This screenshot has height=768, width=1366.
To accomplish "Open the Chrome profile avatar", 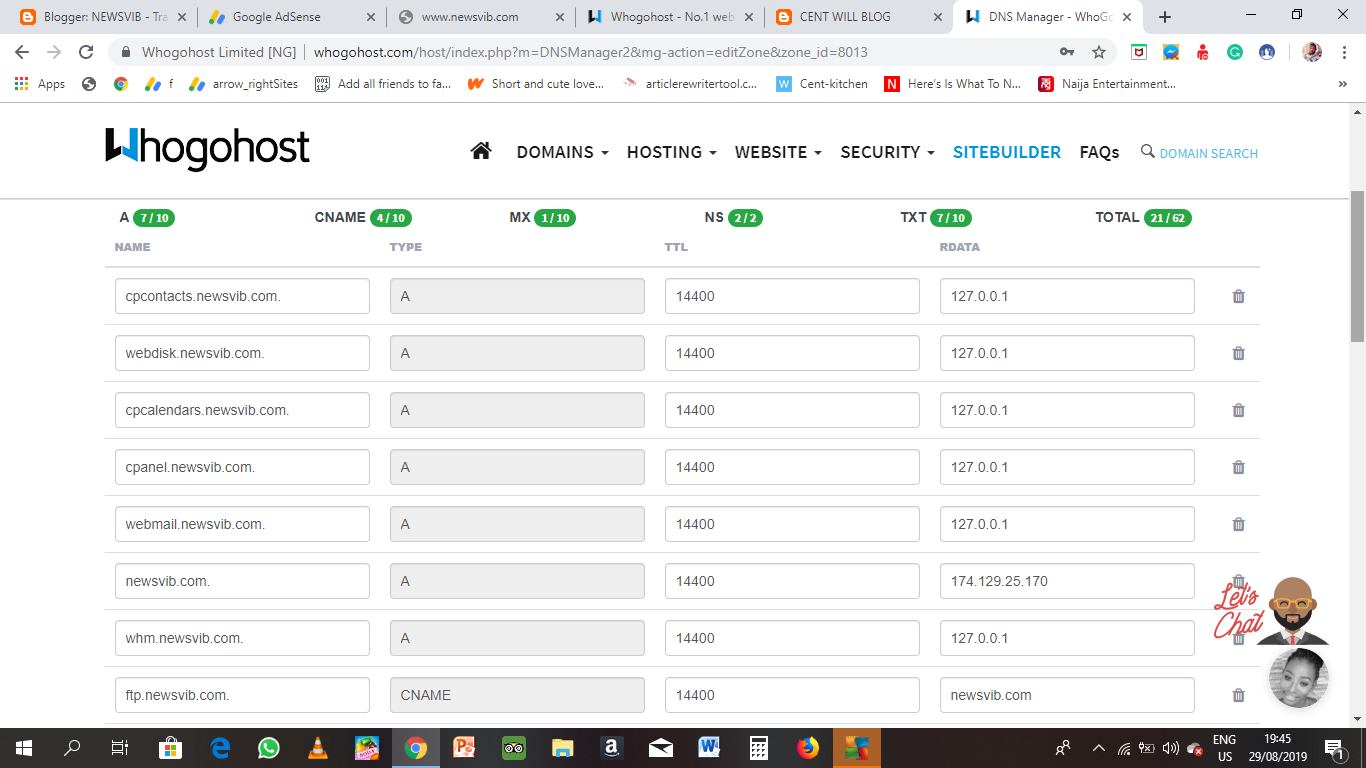I will click(x=1312, y=52).
